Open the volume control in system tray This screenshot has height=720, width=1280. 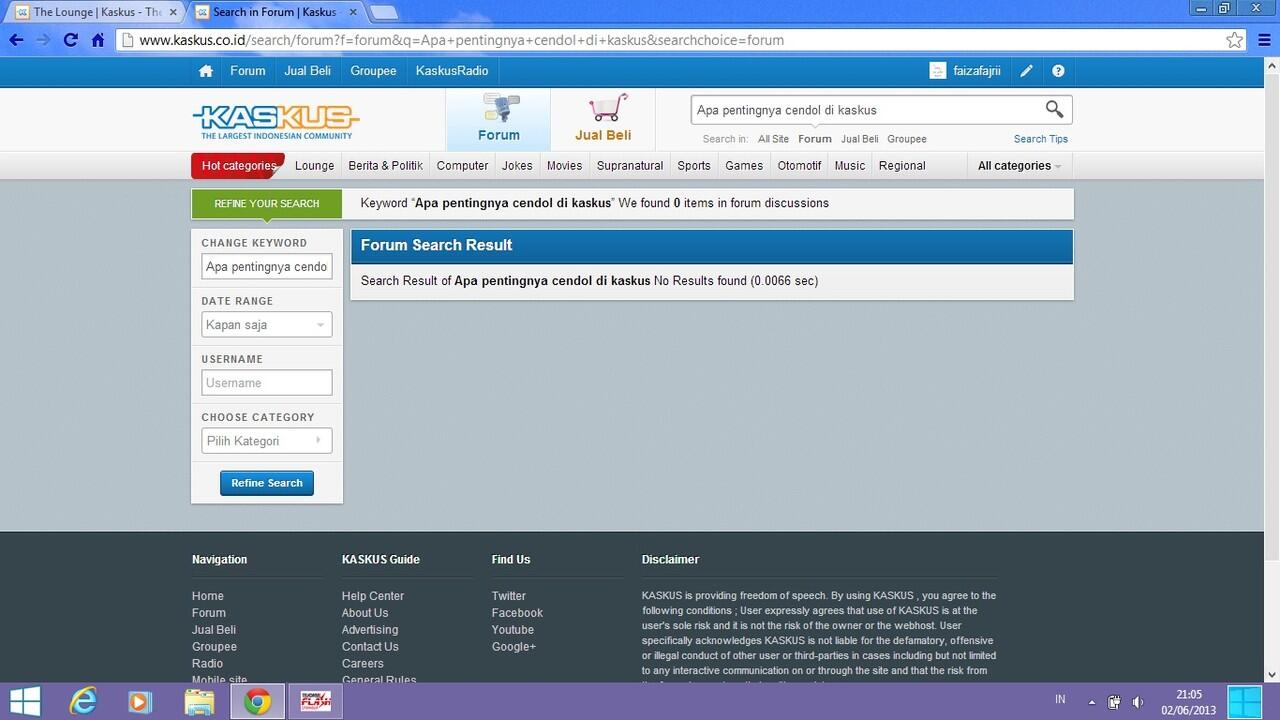coord(1137,701)
